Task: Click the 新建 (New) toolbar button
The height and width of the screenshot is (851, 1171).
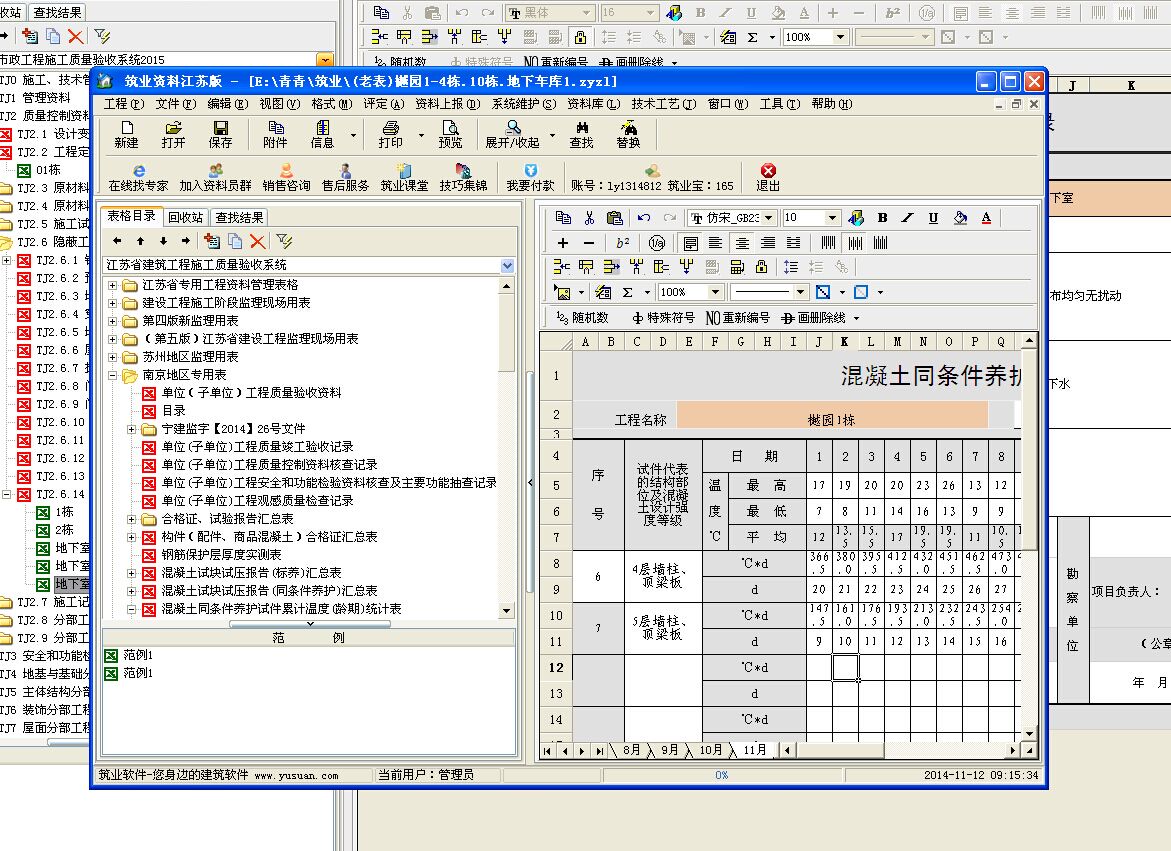Action: [x=126, y=134]
